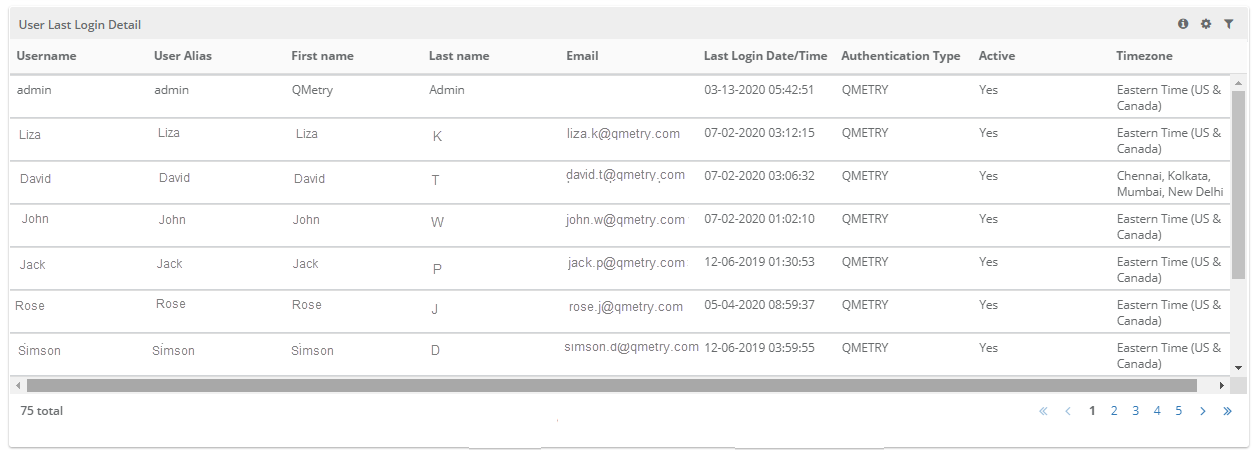Select the admin username cell
This screenshot has height=450, width=1254.
click(x=34, y=90)
